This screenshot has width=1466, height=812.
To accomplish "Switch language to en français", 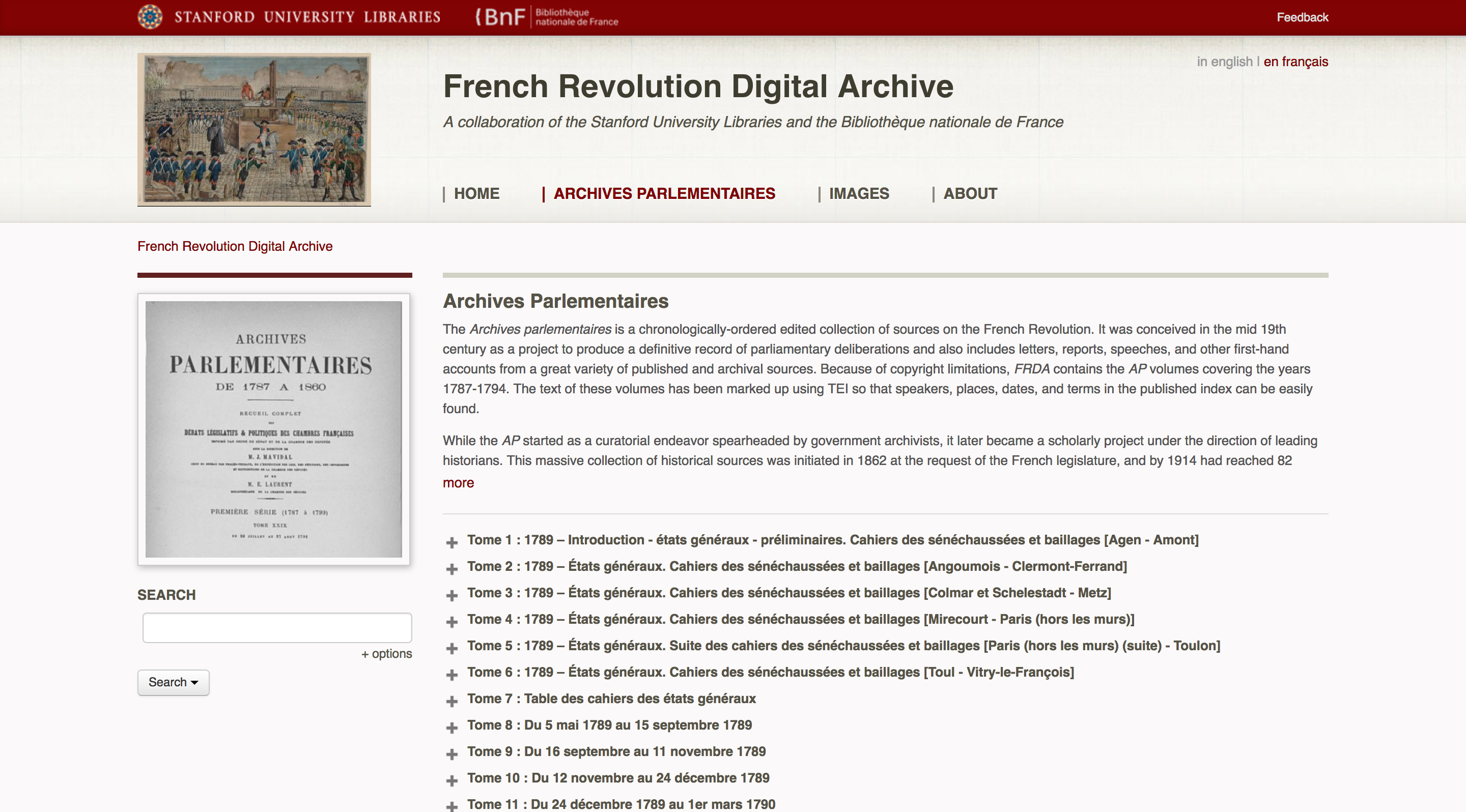I will pos(1295,62).
